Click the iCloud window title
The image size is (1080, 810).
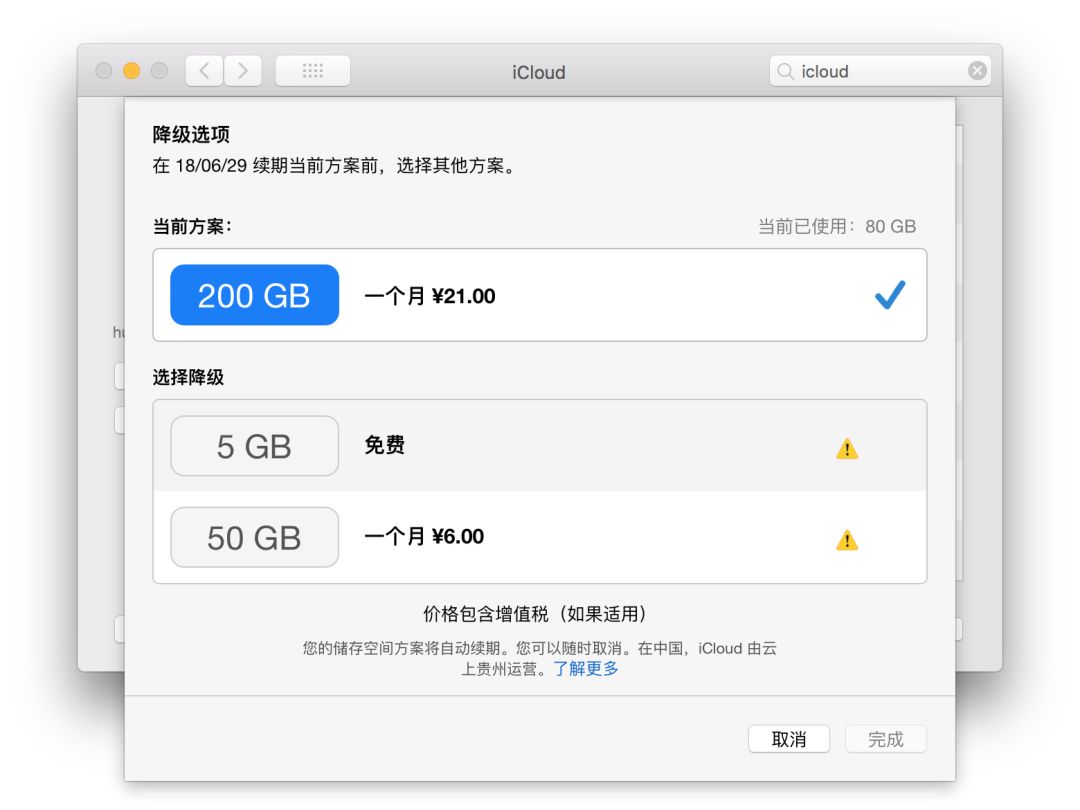pyautogui.click(x=539, y=72)
